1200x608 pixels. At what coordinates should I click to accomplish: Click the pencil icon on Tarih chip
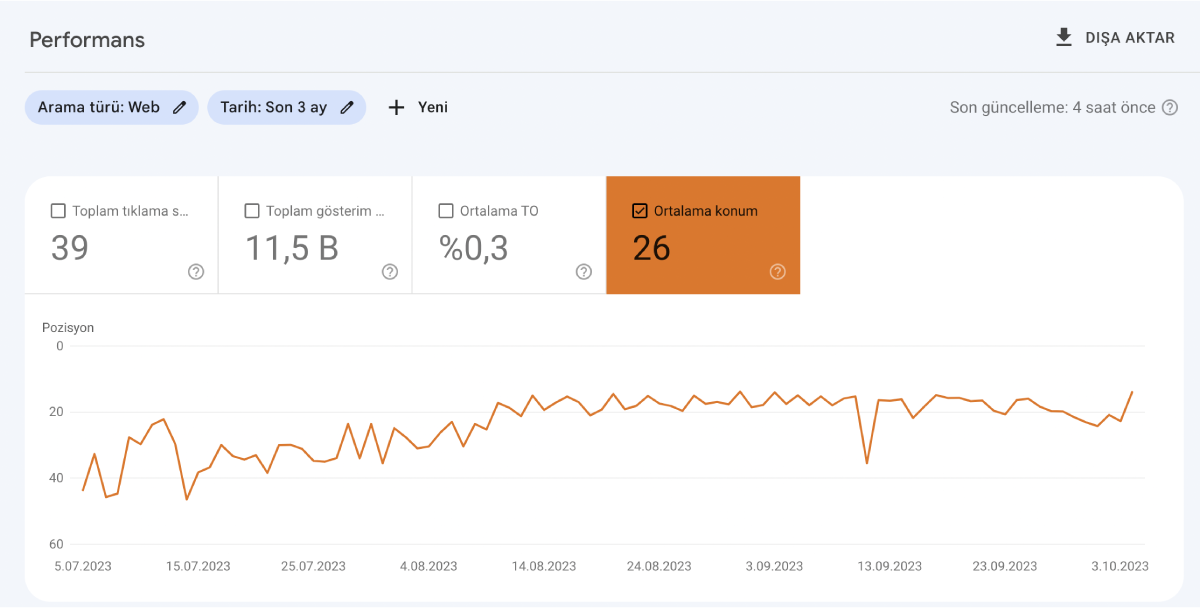[347, 107]
